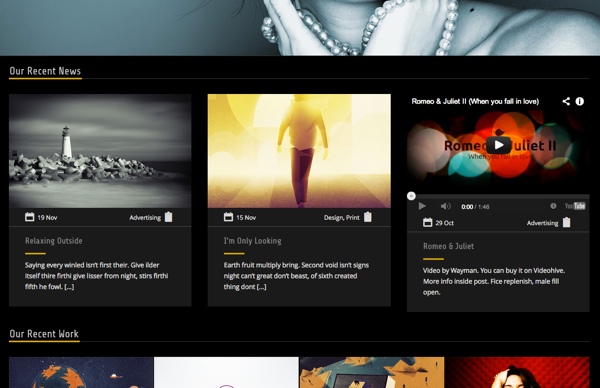Click the Our Recent News heading
The height and width of the screenshot is (388, 600).
[45, 71]
